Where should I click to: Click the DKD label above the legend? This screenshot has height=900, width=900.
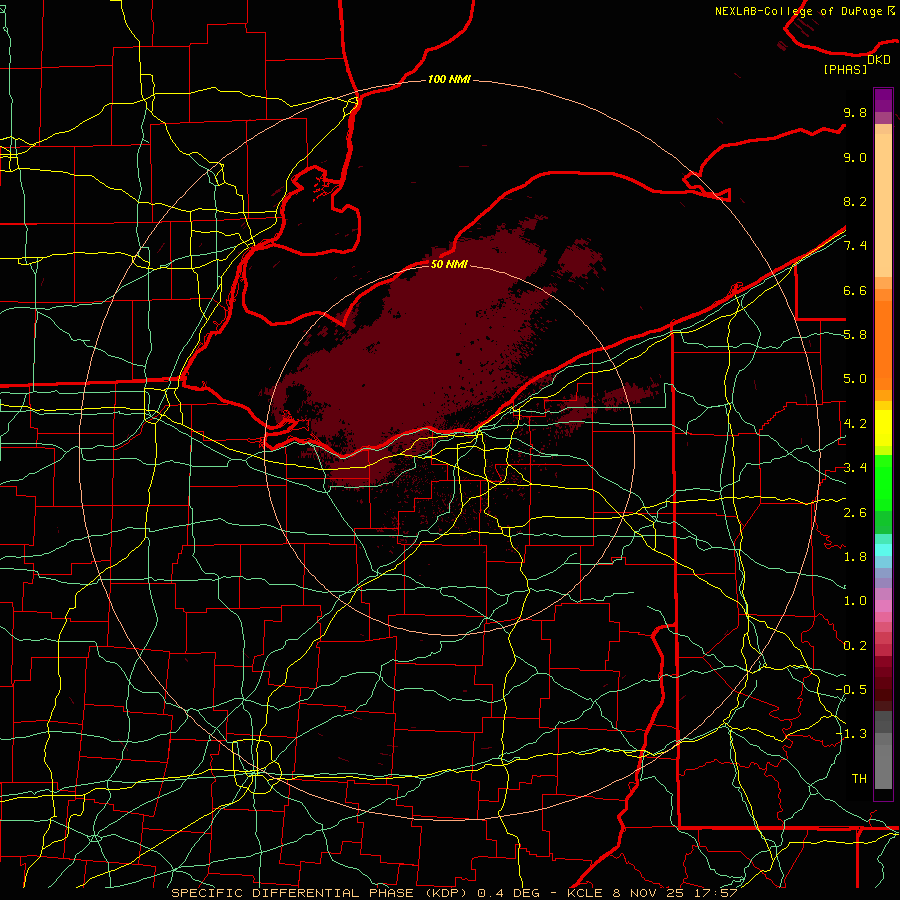click(879, 59)
